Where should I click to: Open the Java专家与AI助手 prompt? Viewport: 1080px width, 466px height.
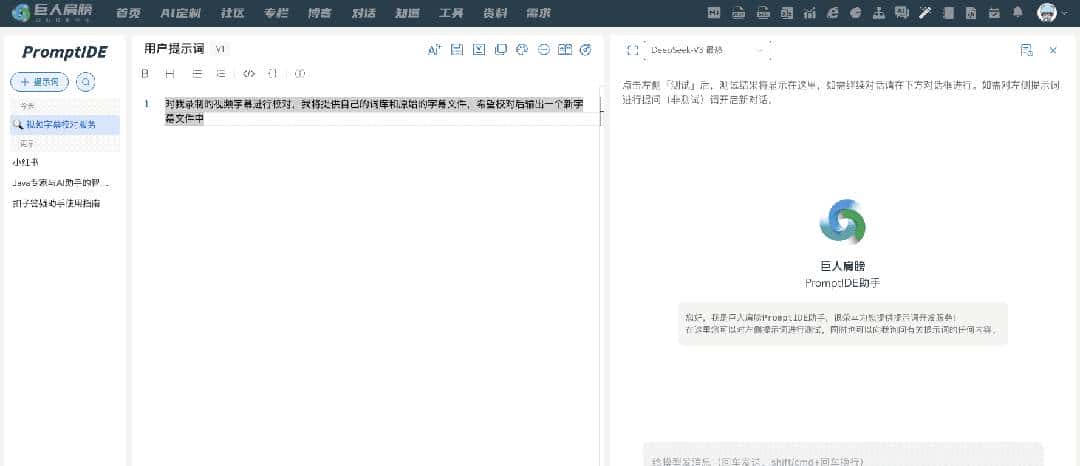61,183
